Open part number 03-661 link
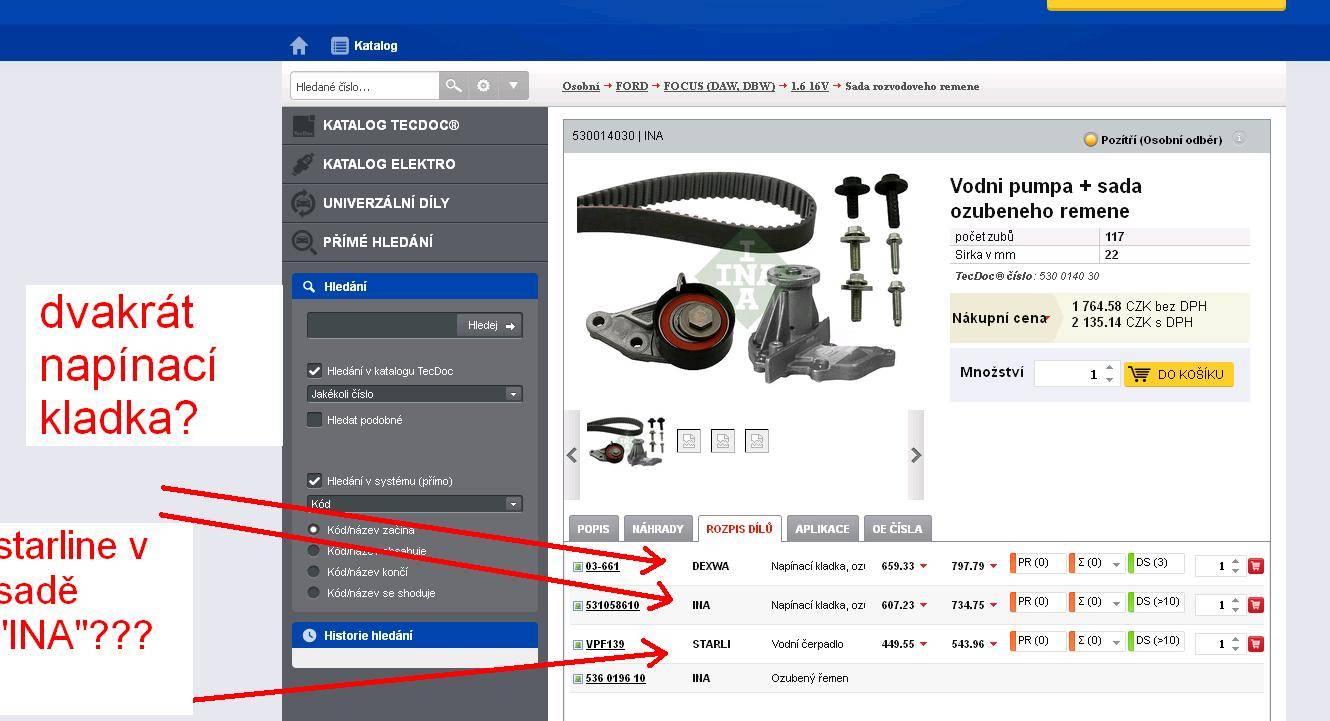This screenshot has width=1330, height=721. pos(603,566)
